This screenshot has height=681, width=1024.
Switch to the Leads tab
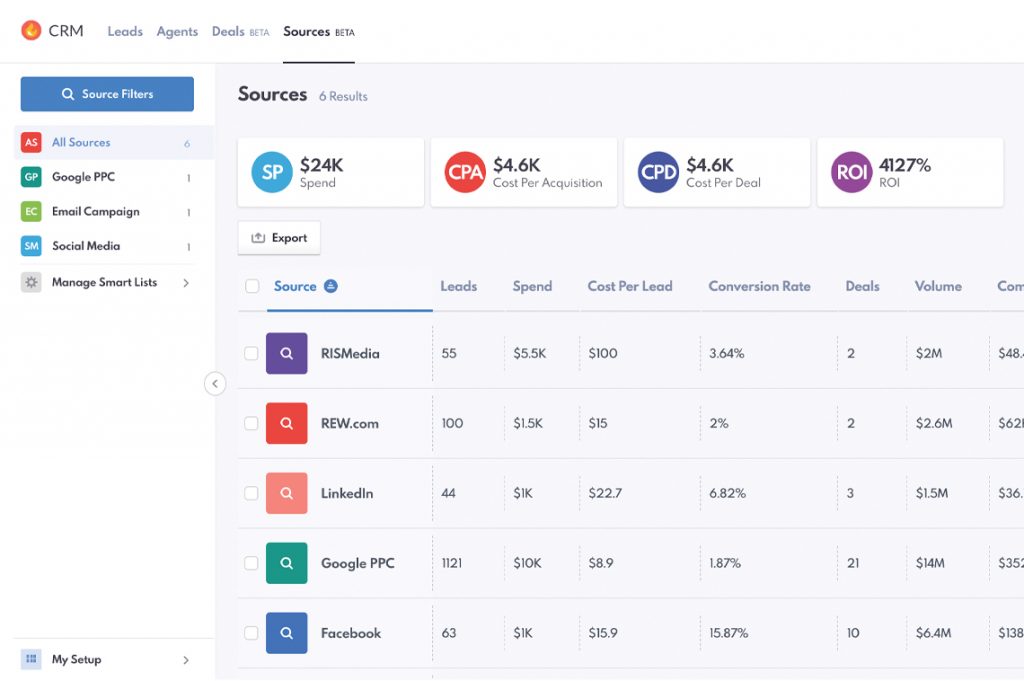pyautogui.click(x=125, y=32)
